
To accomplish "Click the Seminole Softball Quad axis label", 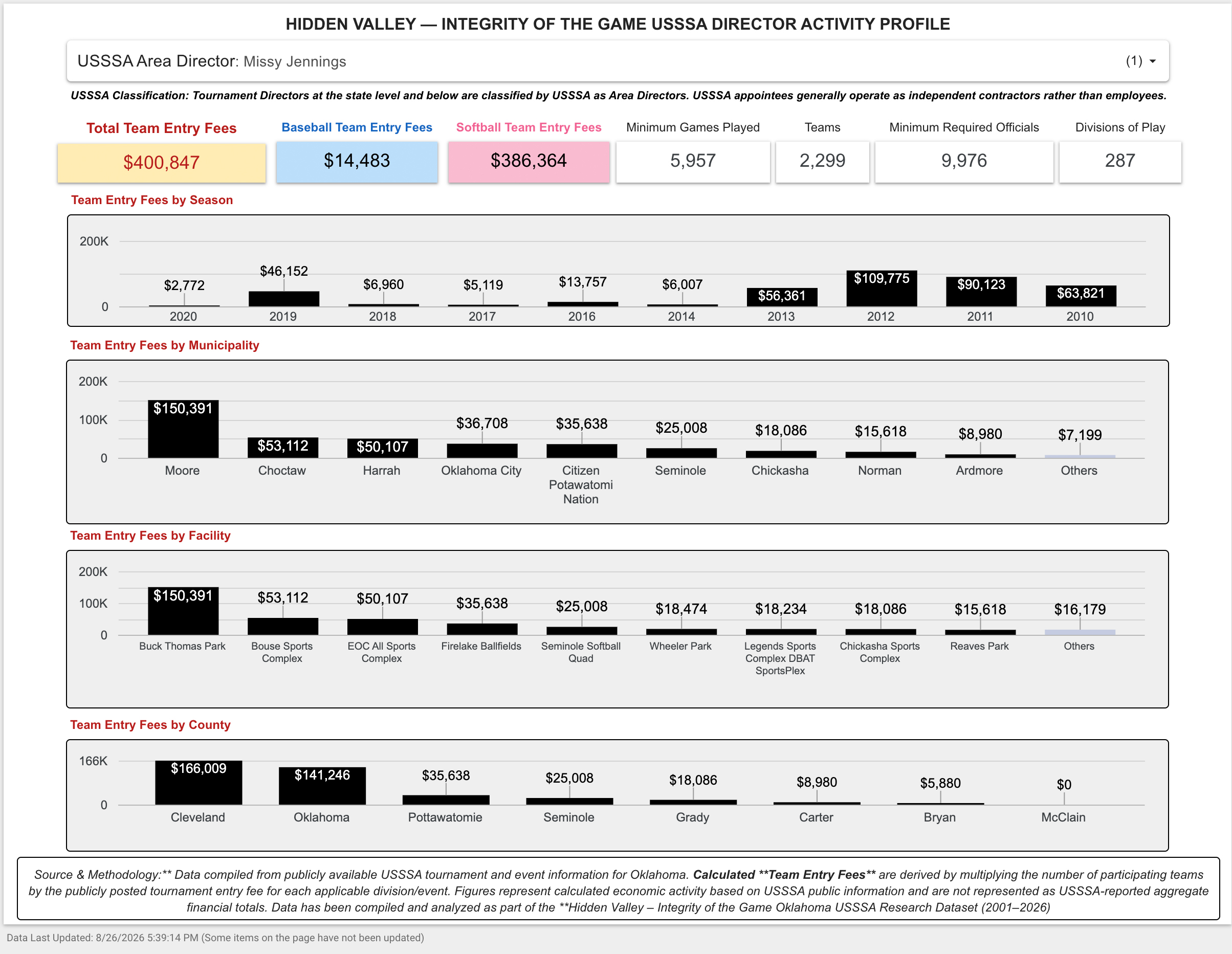I will click(x=581, y=652).
